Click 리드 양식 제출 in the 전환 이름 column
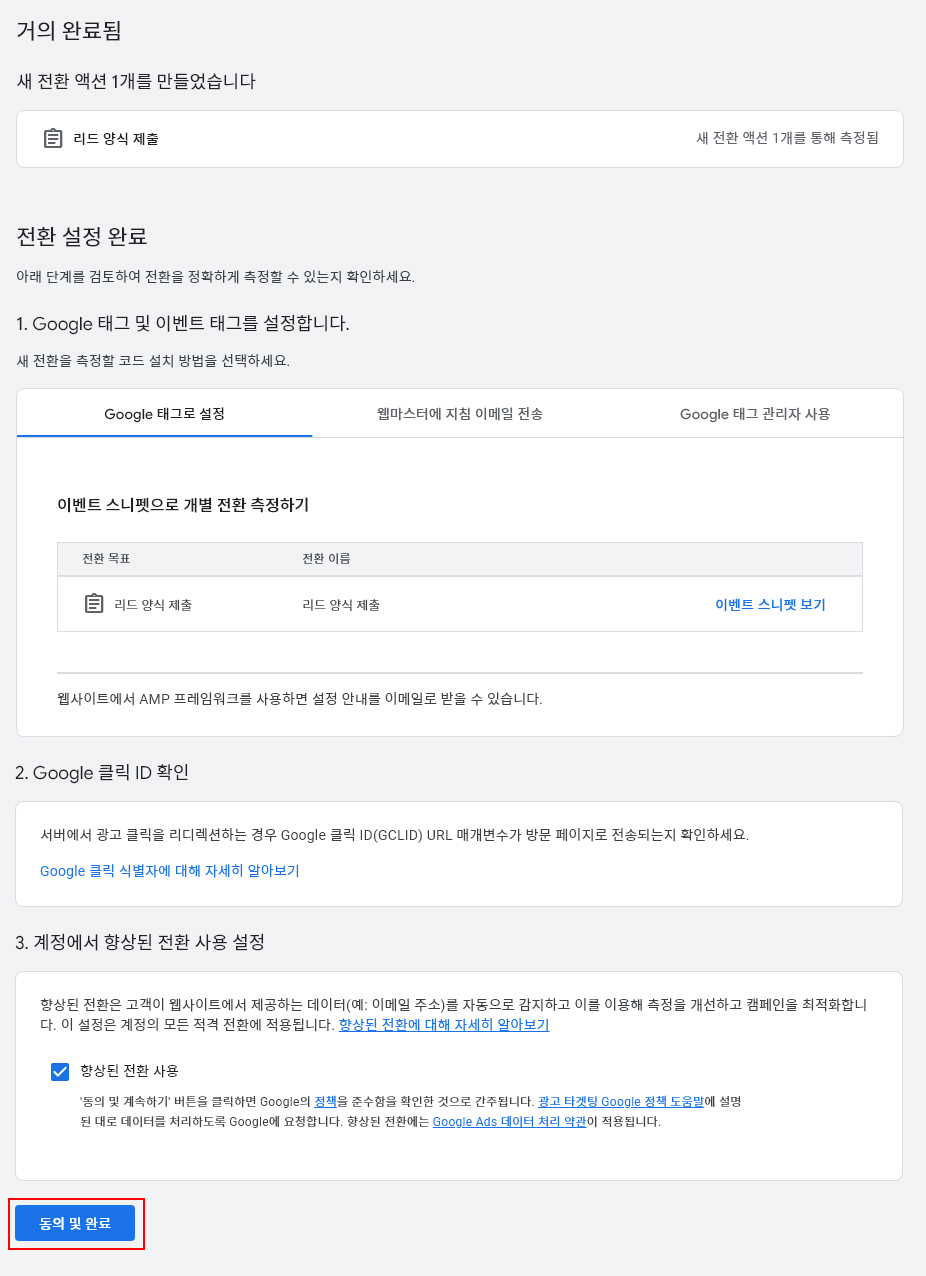The height and width of the screenshot is (1276, 926). (341, 605)
